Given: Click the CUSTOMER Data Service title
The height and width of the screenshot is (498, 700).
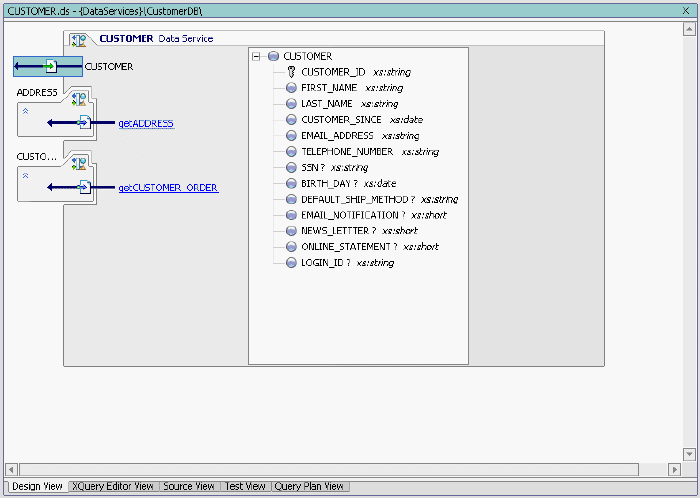Looking at the screenshot, I should click(156, 39).
